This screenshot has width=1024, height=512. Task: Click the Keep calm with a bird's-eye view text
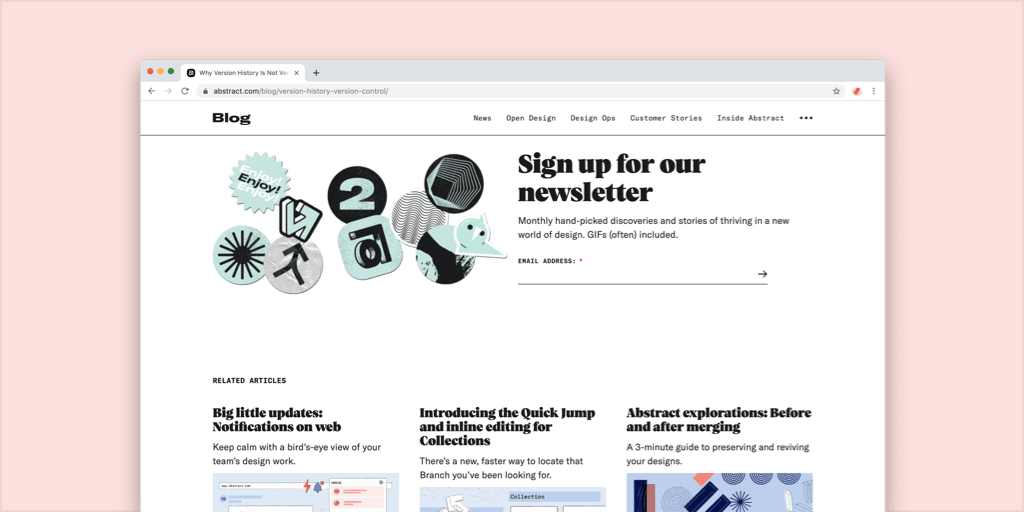pyautogui.click(x=297, y=454)
